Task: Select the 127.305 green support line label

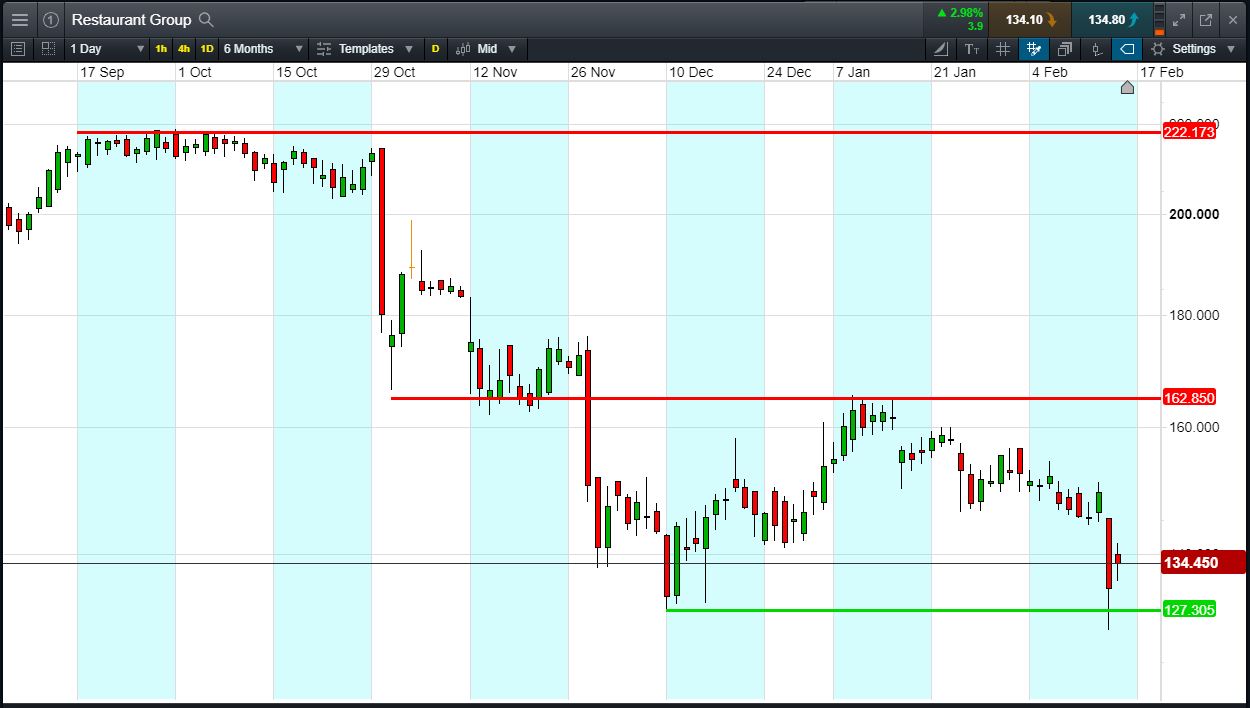Action: (1189, 610)
